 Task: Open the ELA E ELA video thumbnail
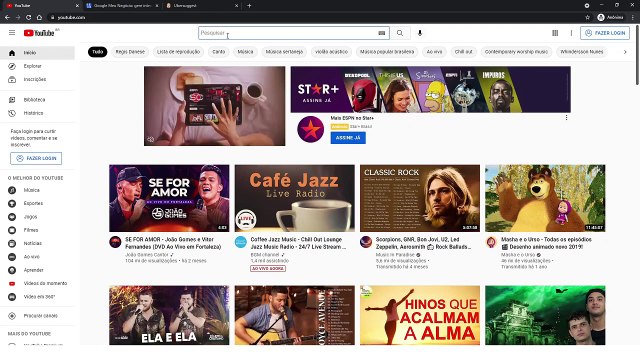[x=169, y=316]
